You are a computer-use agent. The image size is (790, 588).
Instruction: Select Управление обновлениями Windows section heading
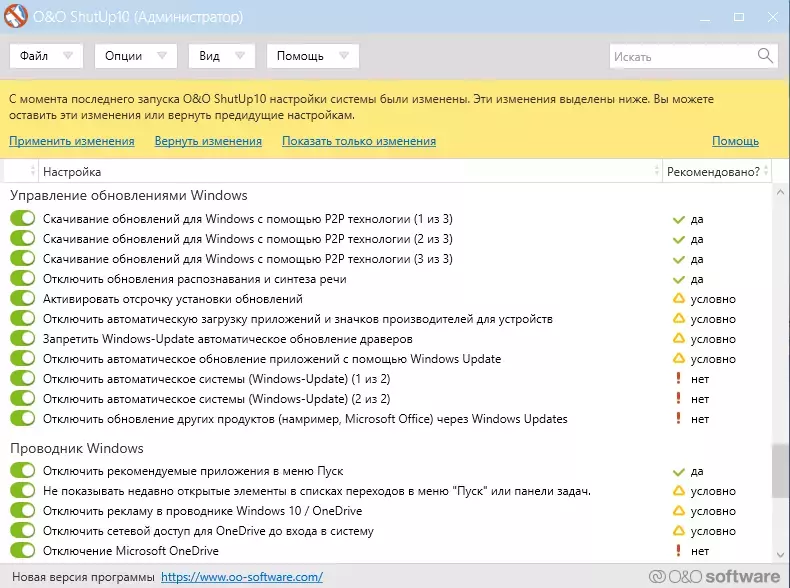click(128, 195)
